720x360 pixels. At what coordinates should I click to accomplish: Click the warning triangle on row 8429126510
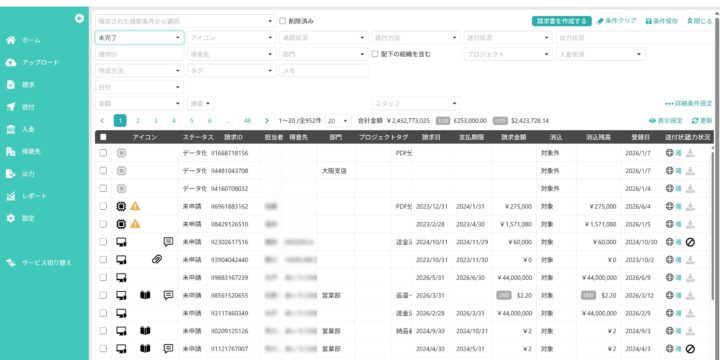[135, 224]
